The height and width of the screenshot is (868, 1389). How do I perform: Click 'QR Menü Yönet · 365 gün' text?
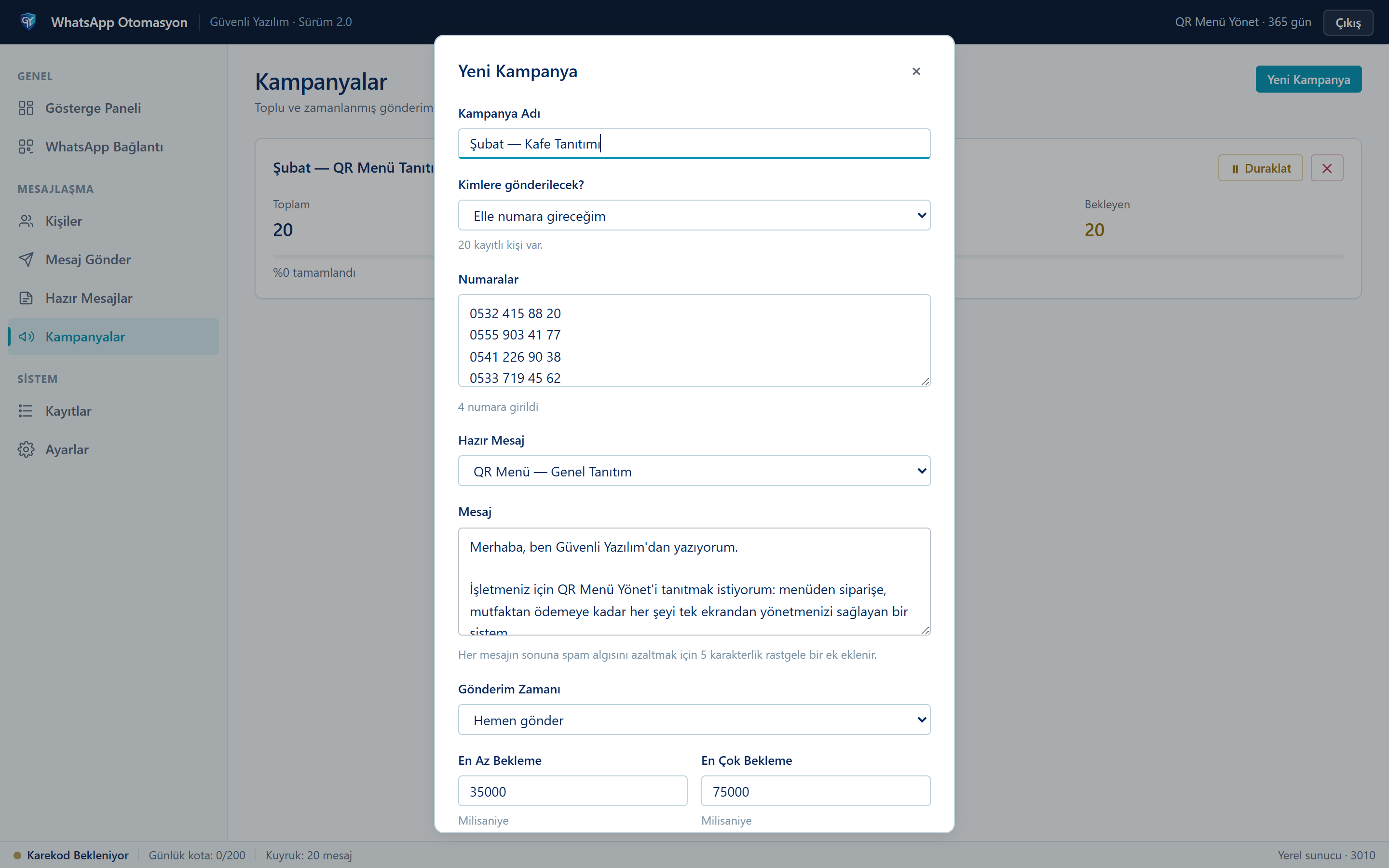[x=1243, y=22]
